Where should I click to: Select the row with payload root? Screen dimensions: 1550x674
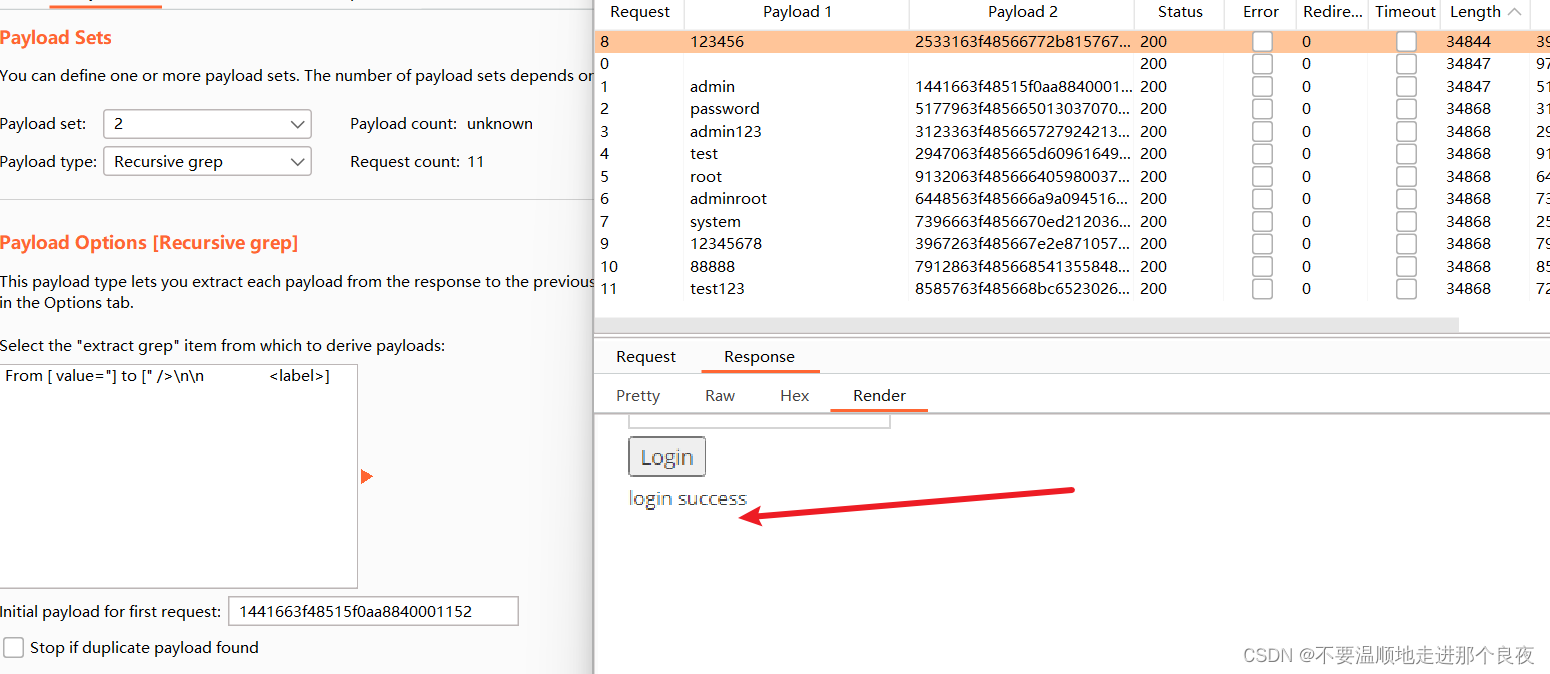1072,177
